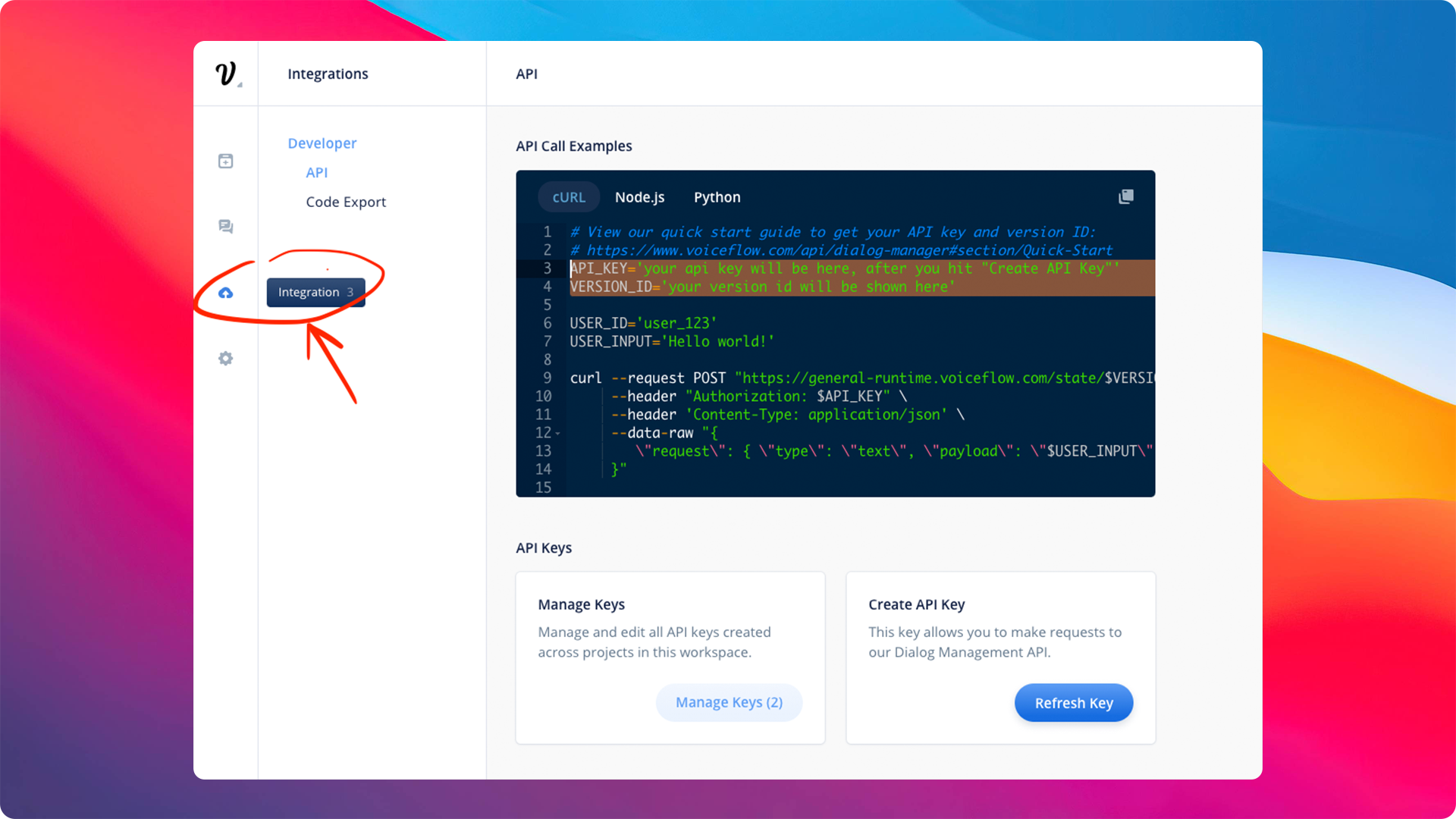Click the canvas/projects icon in sidebar
The height and width of the screenshot is (819, 1456).
point(226,160)
